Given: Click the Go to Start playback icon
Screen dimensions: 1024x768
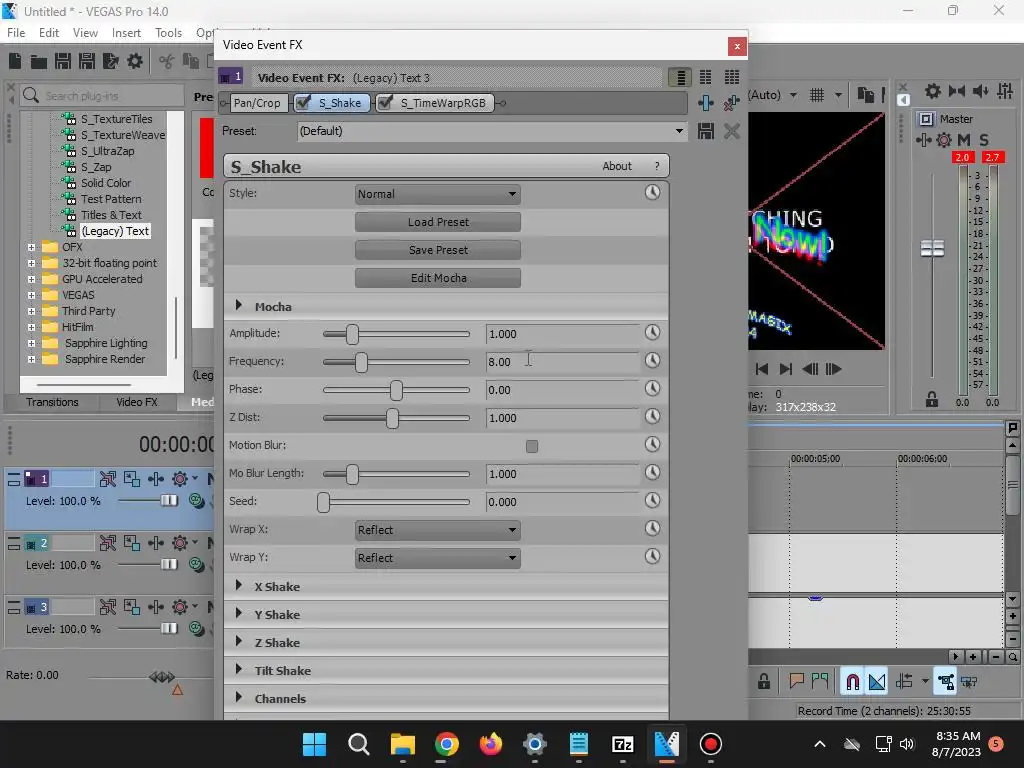Looking at the screenshot, I should click(761, 369).
